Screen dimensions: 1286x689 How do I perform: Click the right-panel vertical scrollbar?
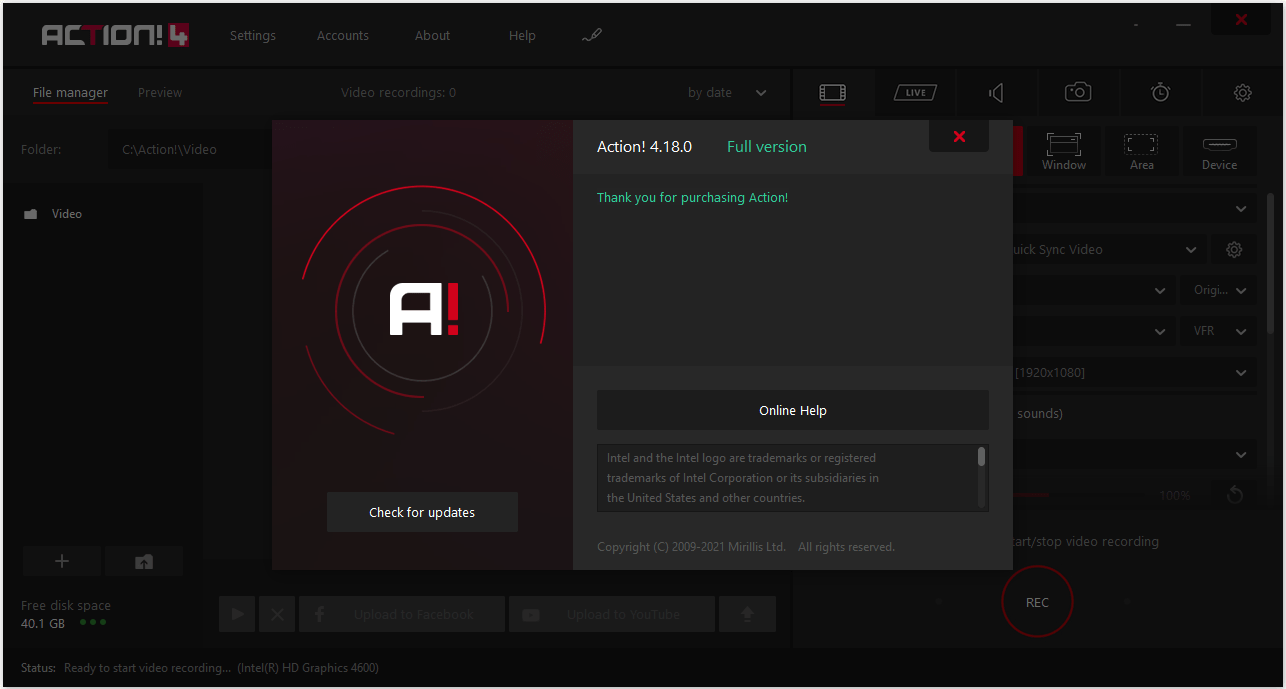pyautogui.click(x=1271, y=262)
